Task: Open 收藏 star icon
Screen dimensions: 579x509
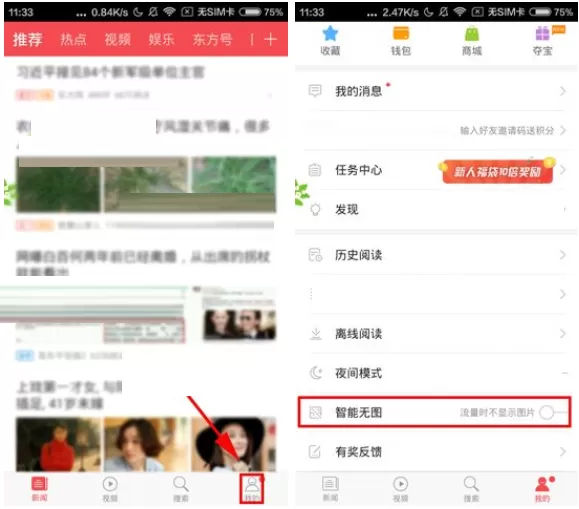Action: tap(330, 34)
